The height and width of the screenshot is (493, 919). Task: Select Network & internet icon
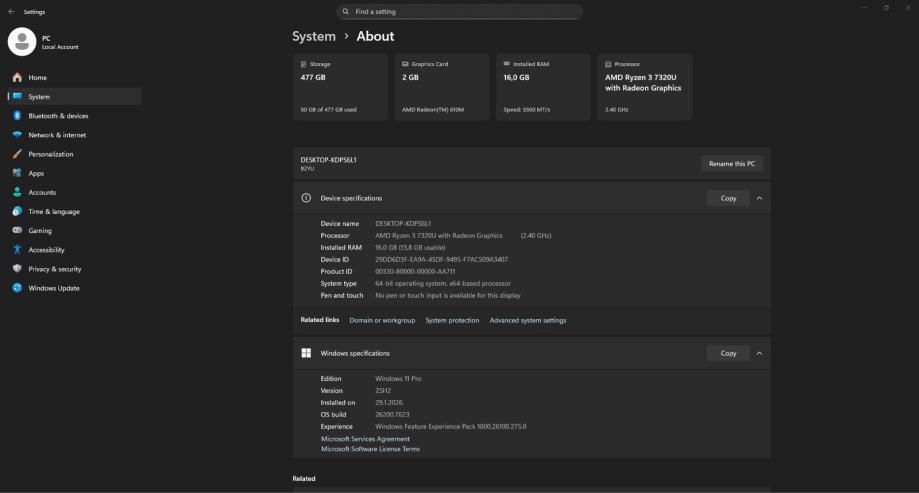click(17, 135)
